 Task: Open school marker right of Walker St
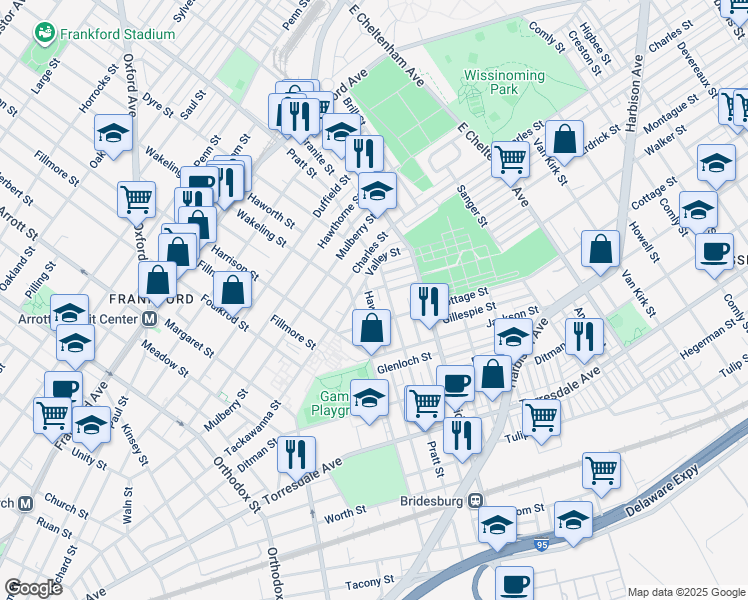[x=716, y=166]
